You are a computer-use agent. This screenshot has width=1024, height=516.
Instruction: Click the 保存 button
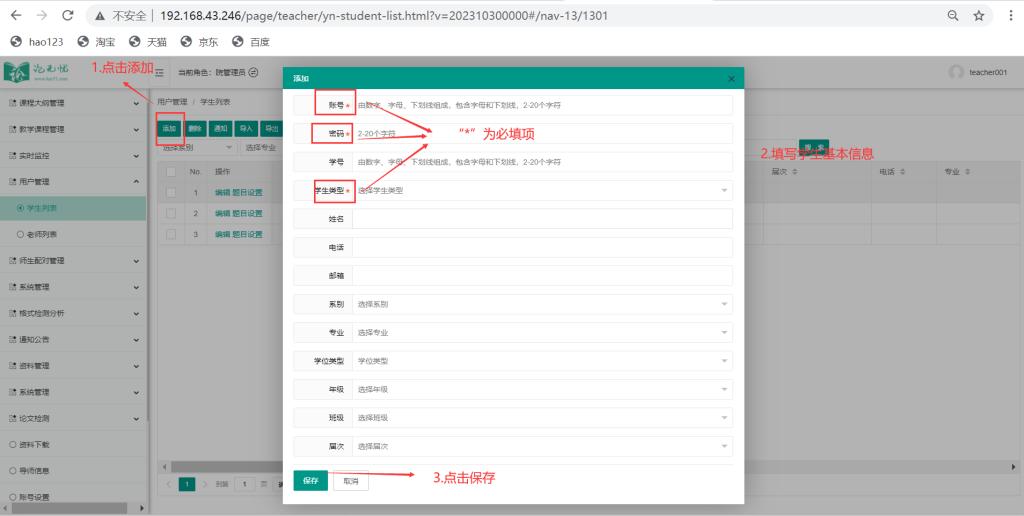[x=310, y=481]
